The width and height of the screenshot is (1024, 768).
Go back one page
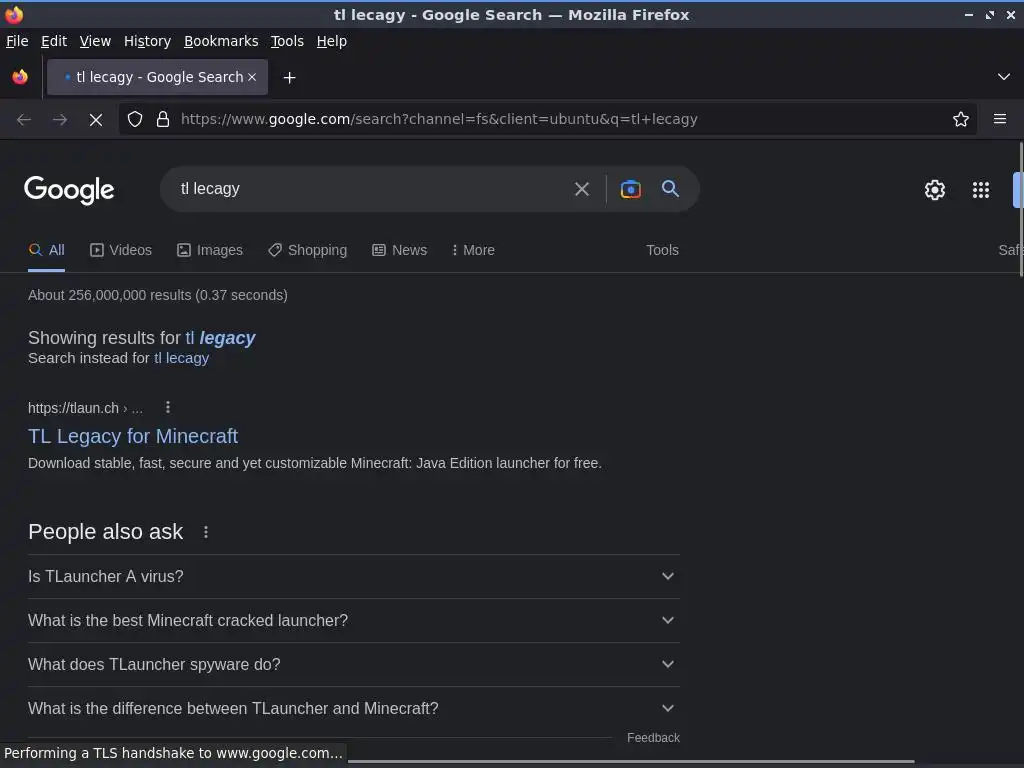(x=24, y=120)
